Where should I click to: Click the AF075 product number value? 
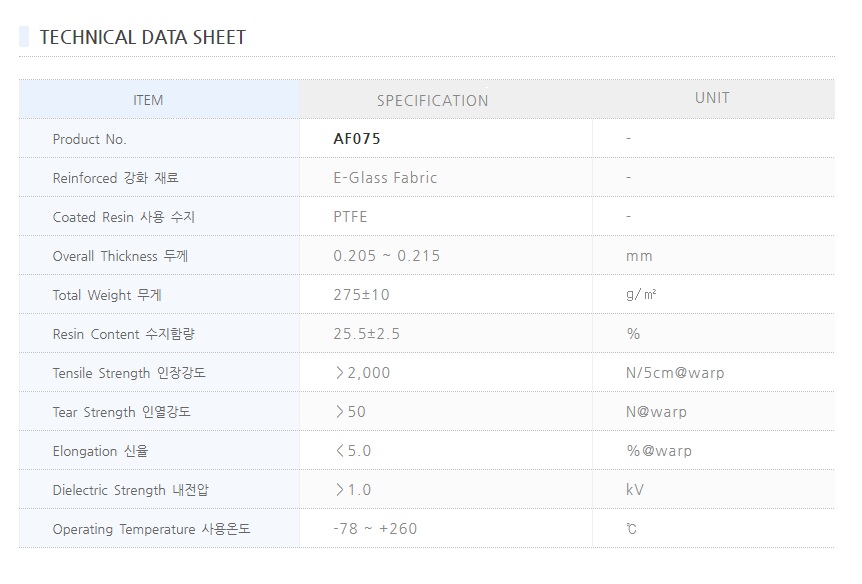coord(357,139)
